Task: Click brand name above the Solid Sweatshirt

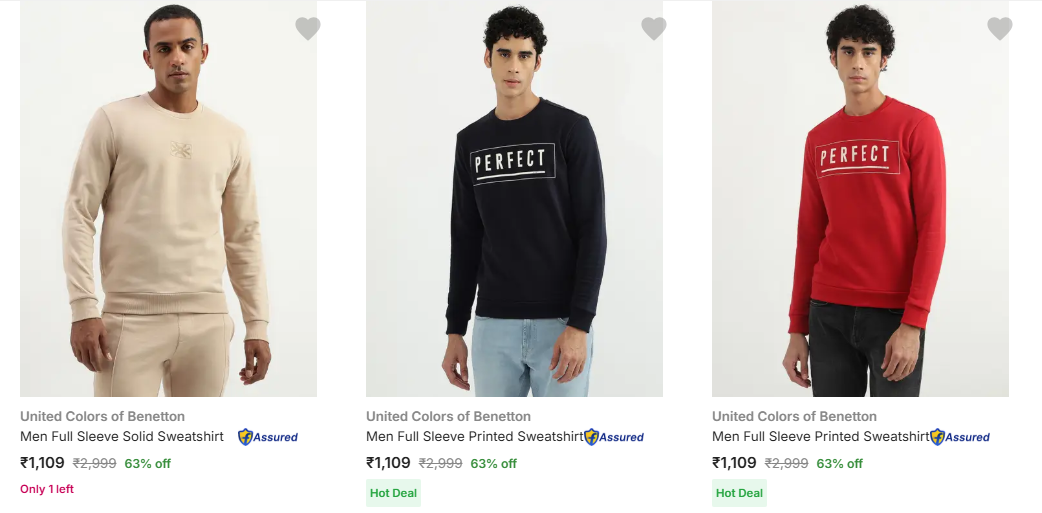Action: coord(102,416)
